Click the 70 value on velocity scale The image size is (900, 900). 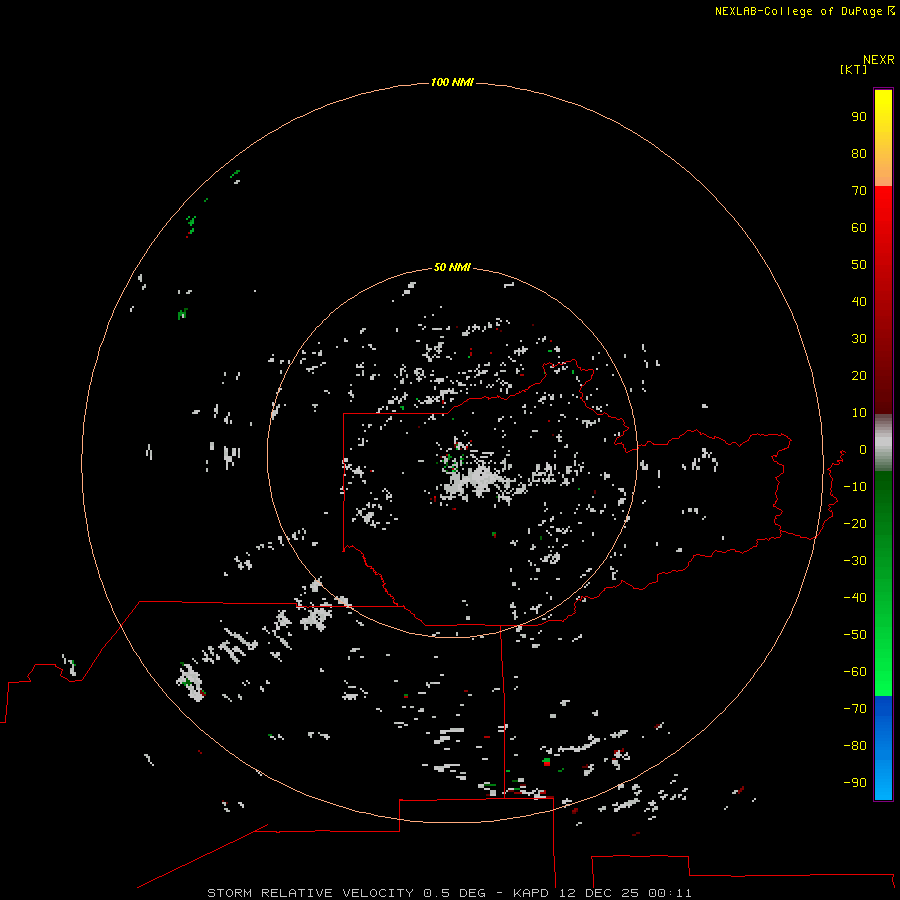[x=859, y=191]
